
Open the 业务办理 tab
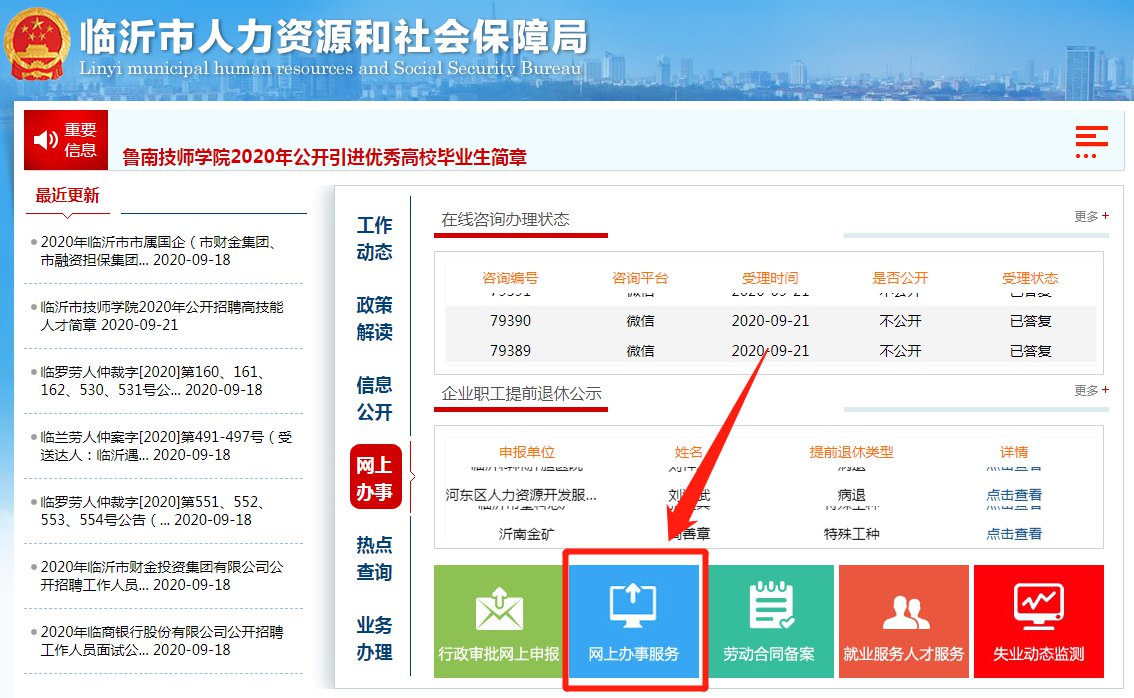[375, 638]
